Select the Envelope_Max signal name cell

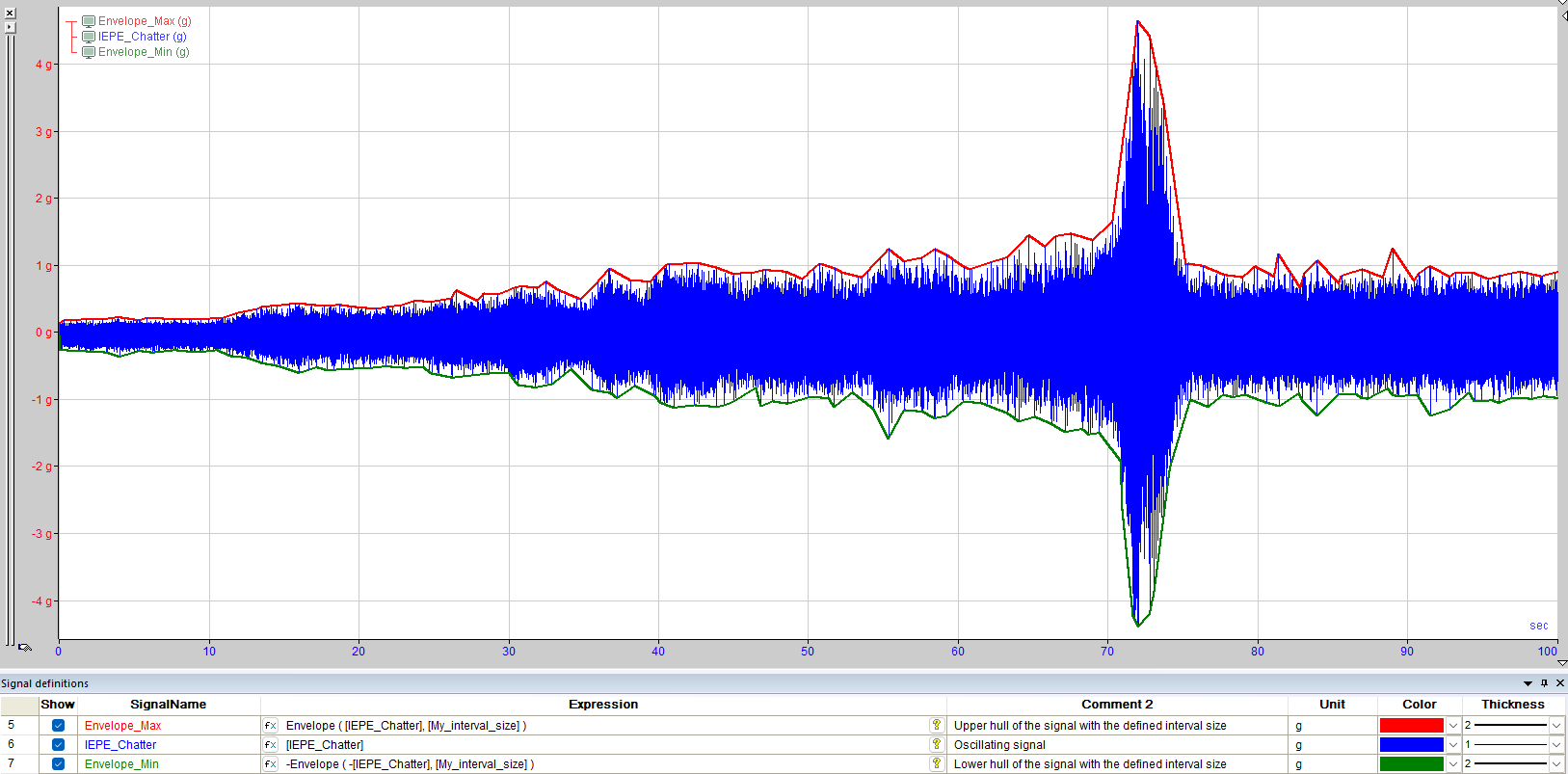coord(169,726)
